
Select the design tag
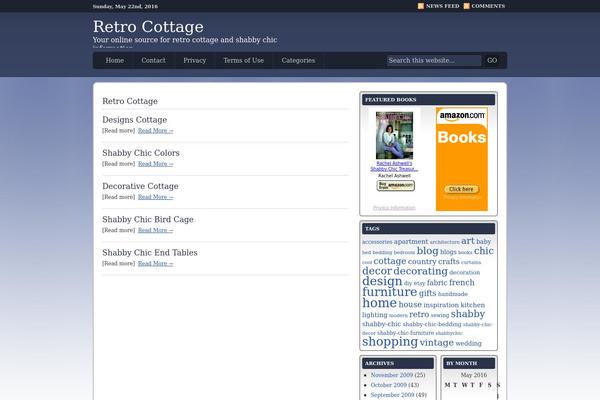tap(382, 282)
